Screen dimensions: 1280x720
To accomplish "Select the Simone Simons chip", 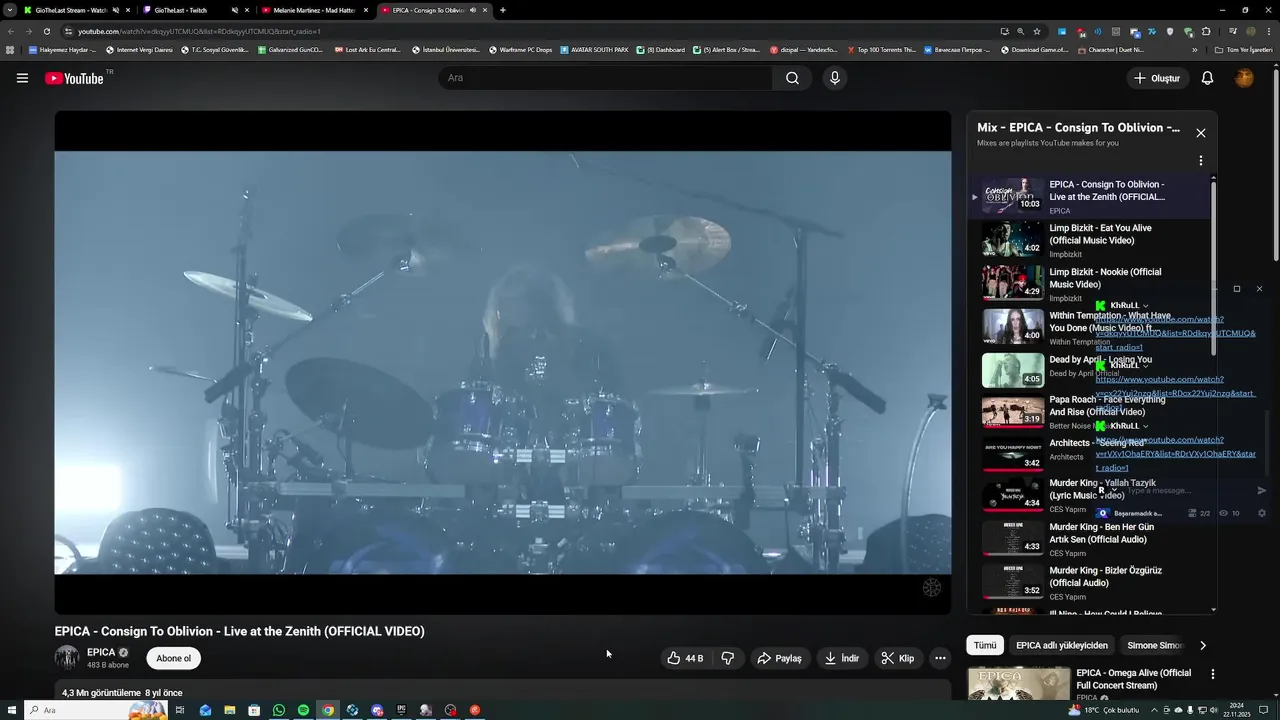I will click(x=1155, y=645).
